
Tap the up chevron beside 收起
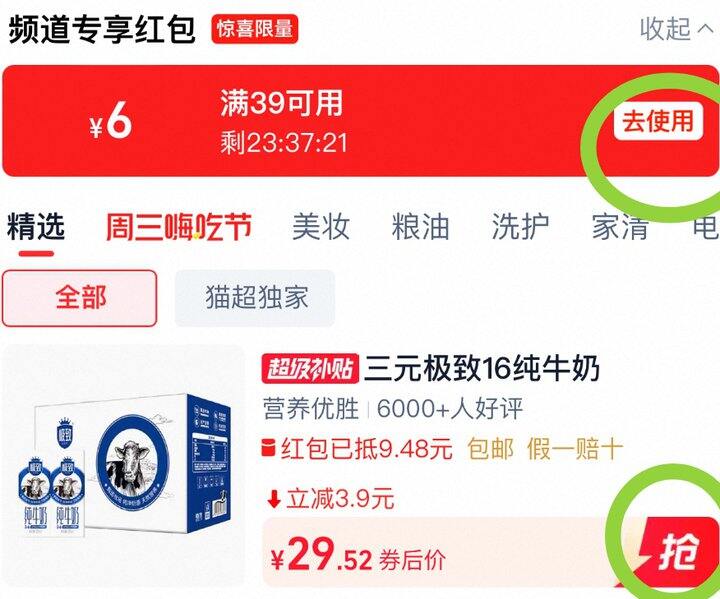click(x=706, y=28)
